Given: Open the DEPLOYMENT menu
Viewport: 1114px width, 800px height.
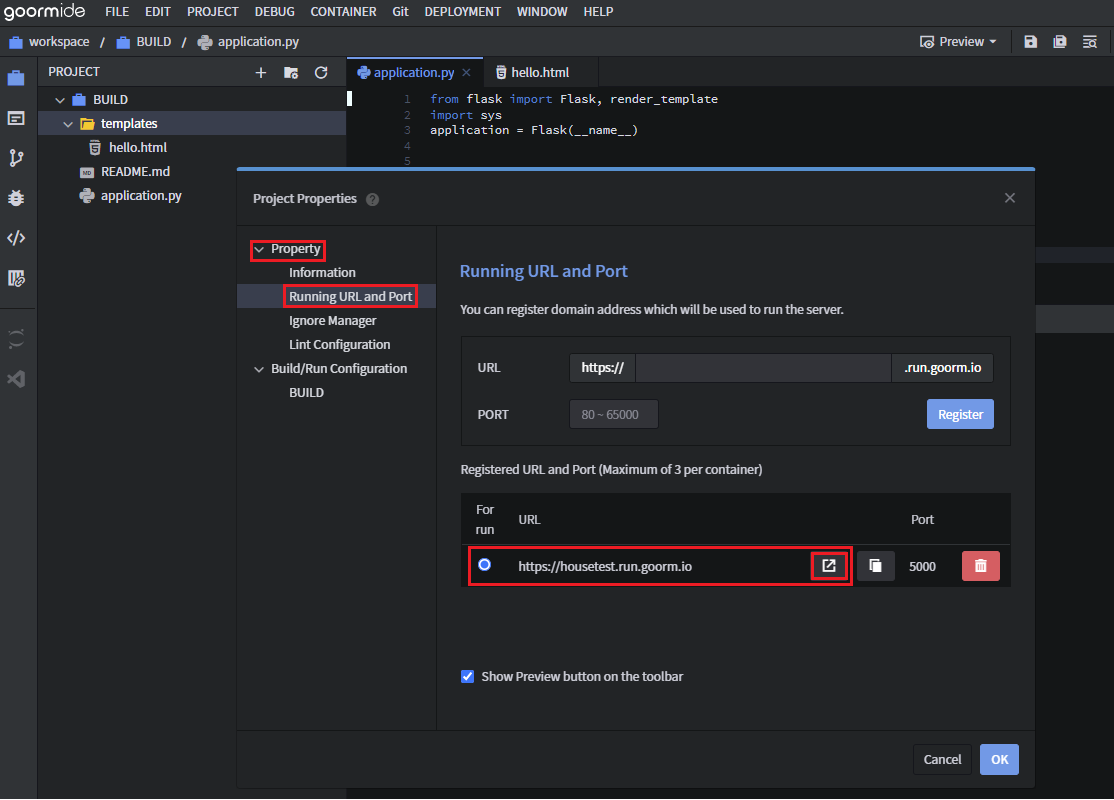Looking at the screenshot, I should pyautogui.click(x=463, y=11).
